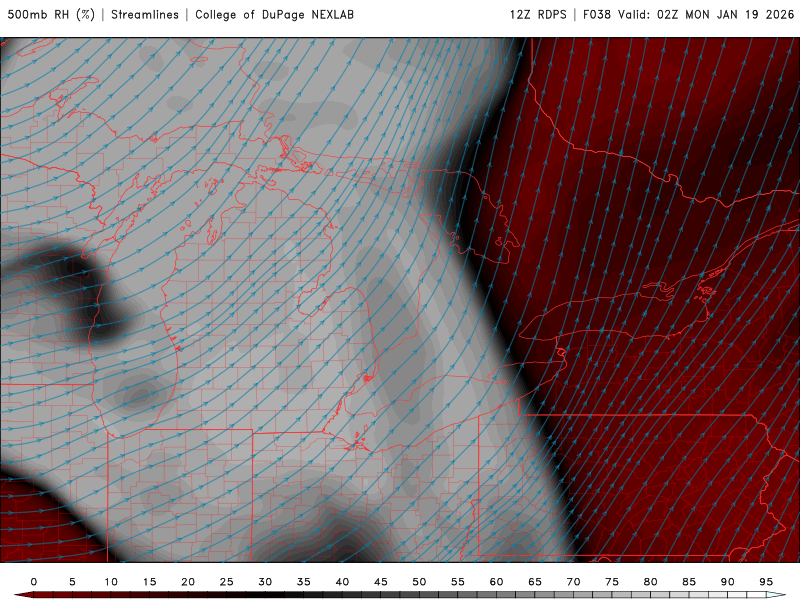Click the colorbar label '90'
Image resolution: width=800 pixels, height=600 pixels.
[x=728, y=582]
